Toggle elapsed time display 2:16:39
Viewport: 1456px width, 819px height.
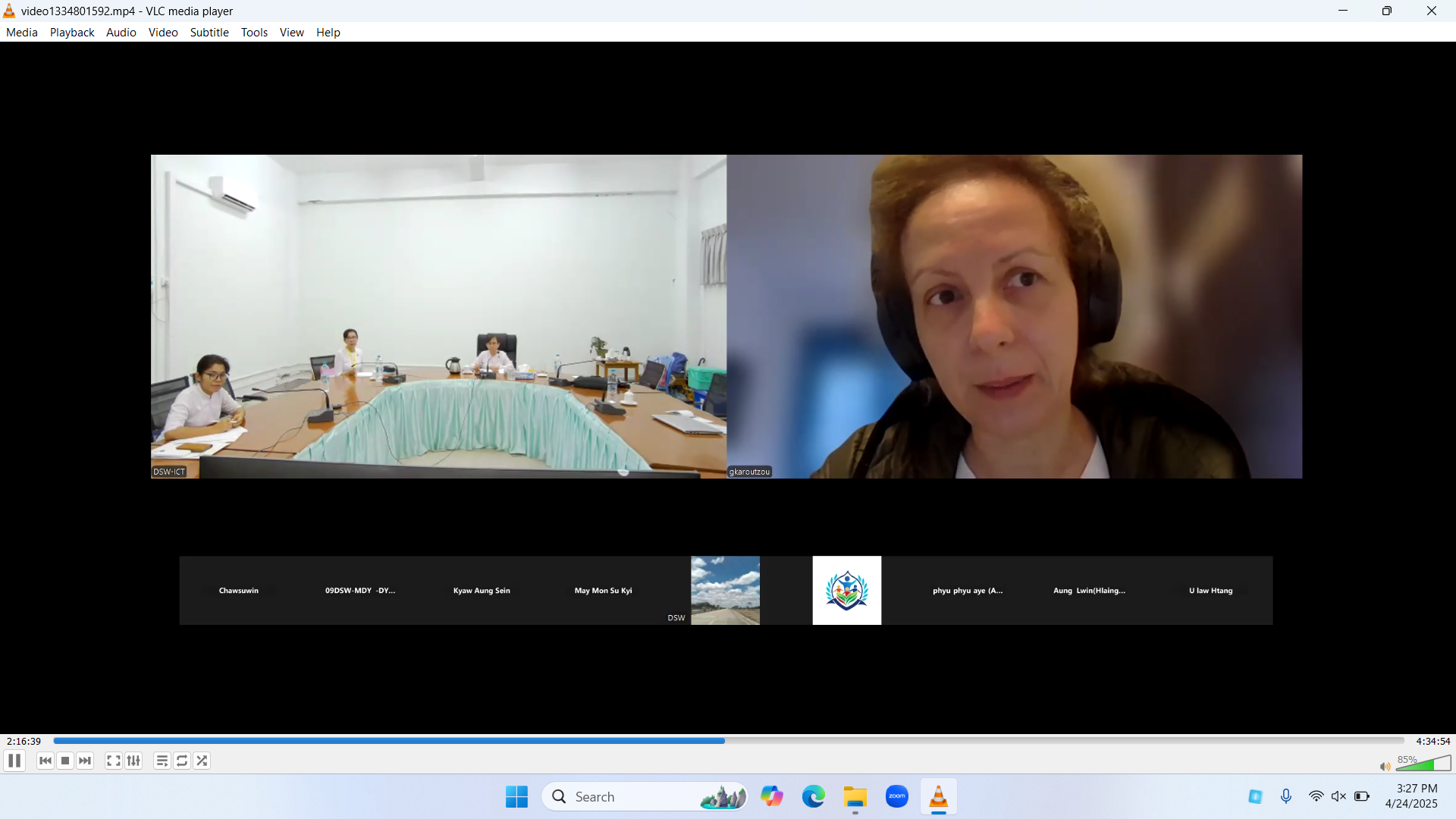click(x=24, y=741)
